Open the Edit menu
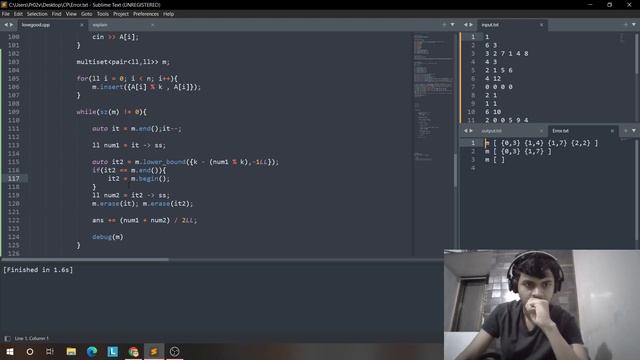Image resolution: width=640 pixels, height=360 pixels. [x=18, y=14]
